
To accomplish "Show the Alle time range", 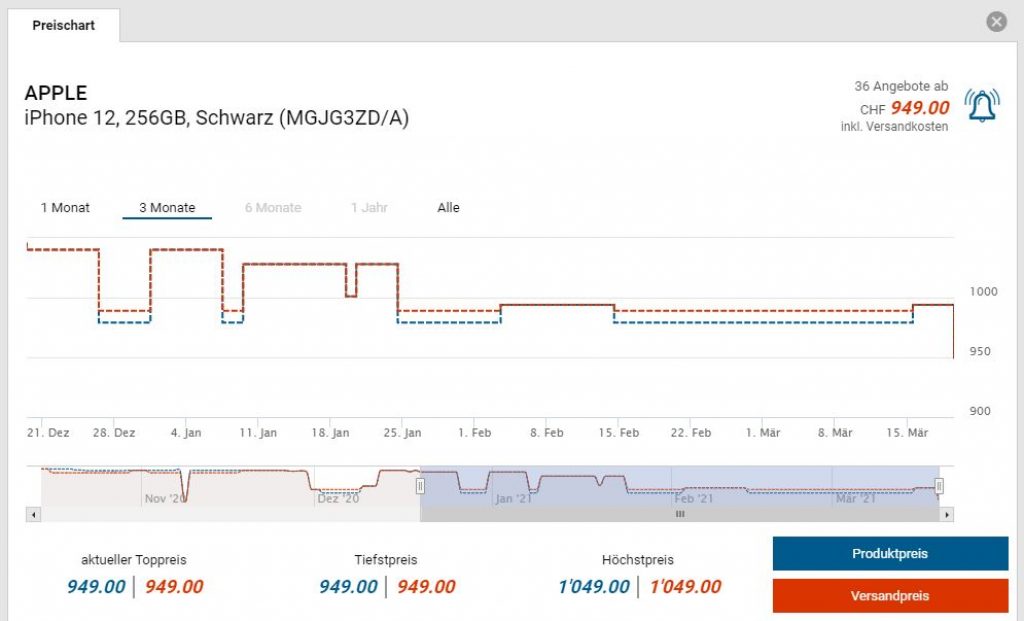I will click(448, 208).
